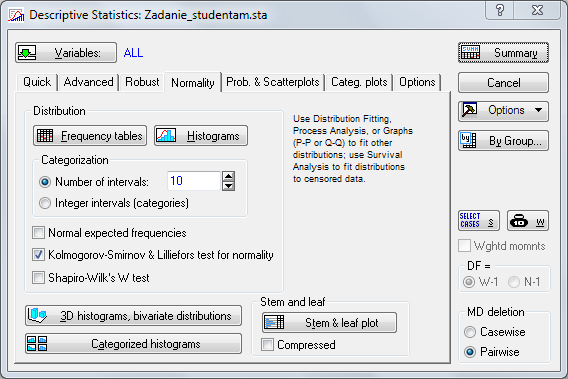Click the Summary button
This screenshot has height=379, width=568.
point(503,53)
